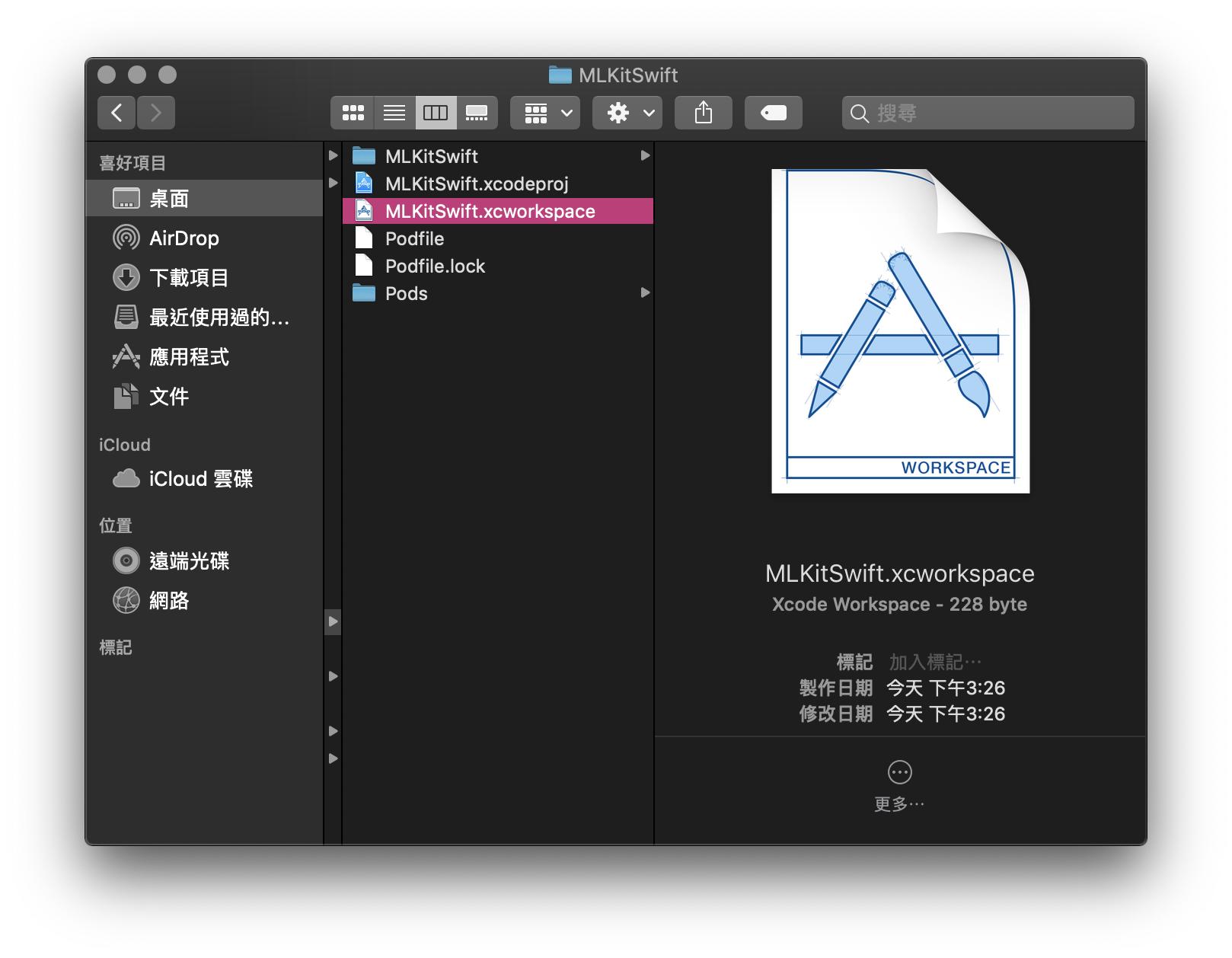This screenshot has width=1232, height=958.
Task: Click the search field
Action: pos(988,113)
